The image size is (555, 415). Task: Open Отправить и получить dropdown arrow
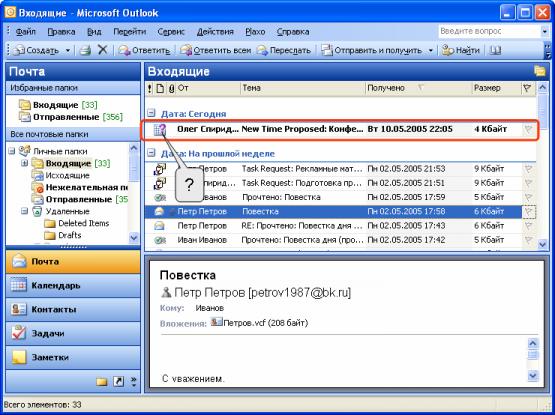pyautogui.click(x=431, y=51)
